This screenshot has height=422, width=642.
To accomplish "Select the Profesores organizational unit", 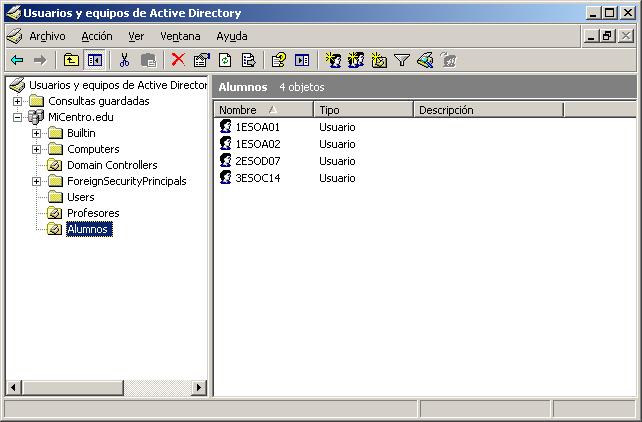I will (x=92, y=214).
